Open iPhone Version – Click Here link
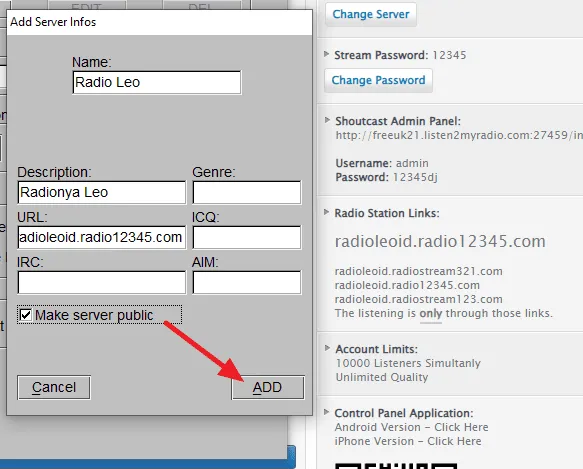Image resolution: width=583 pixels, height=469 pixels. tap(408, 441)
